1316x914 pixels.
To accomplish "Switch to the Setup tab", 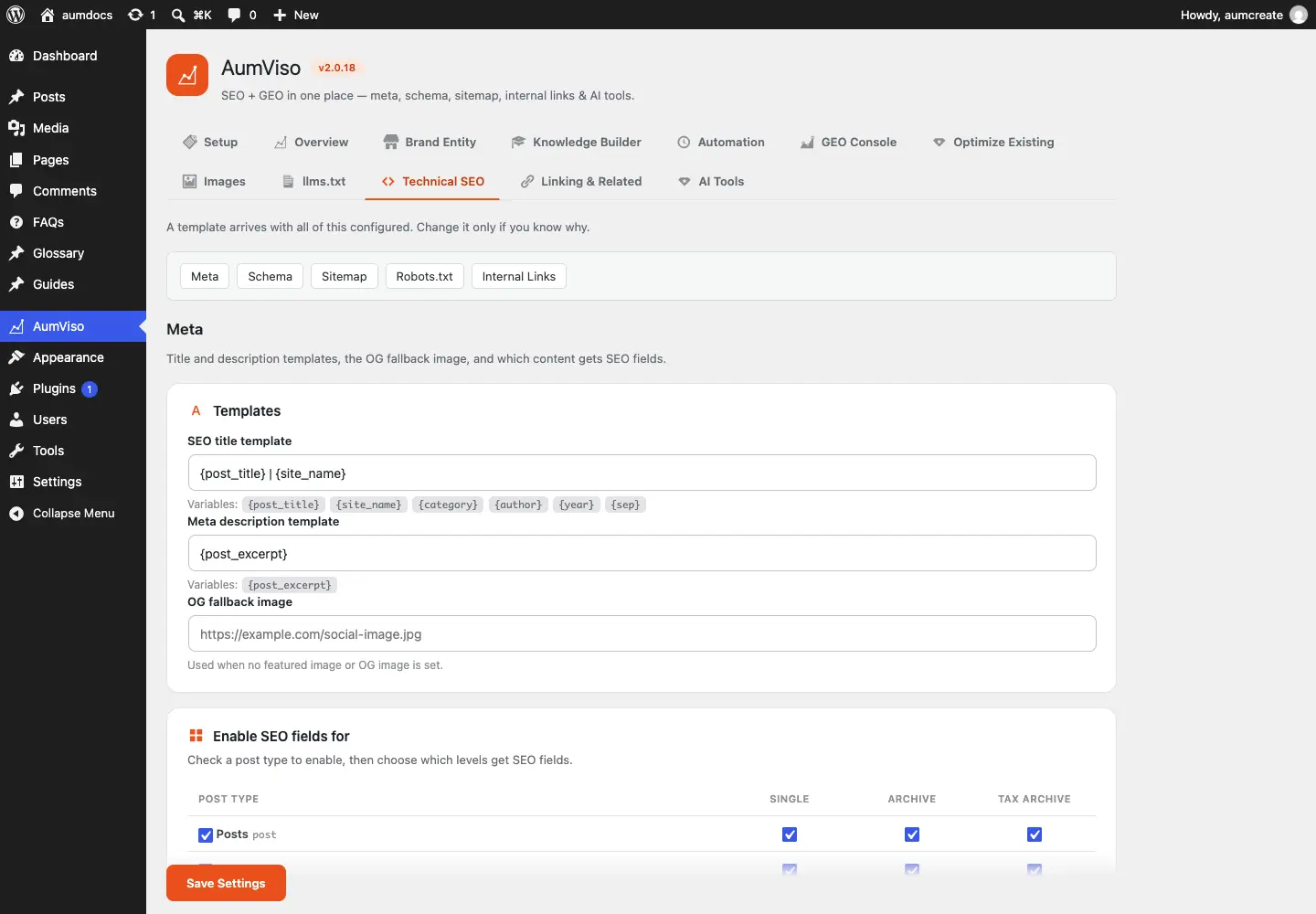I will pyautogui.click(x=210, y=142).
